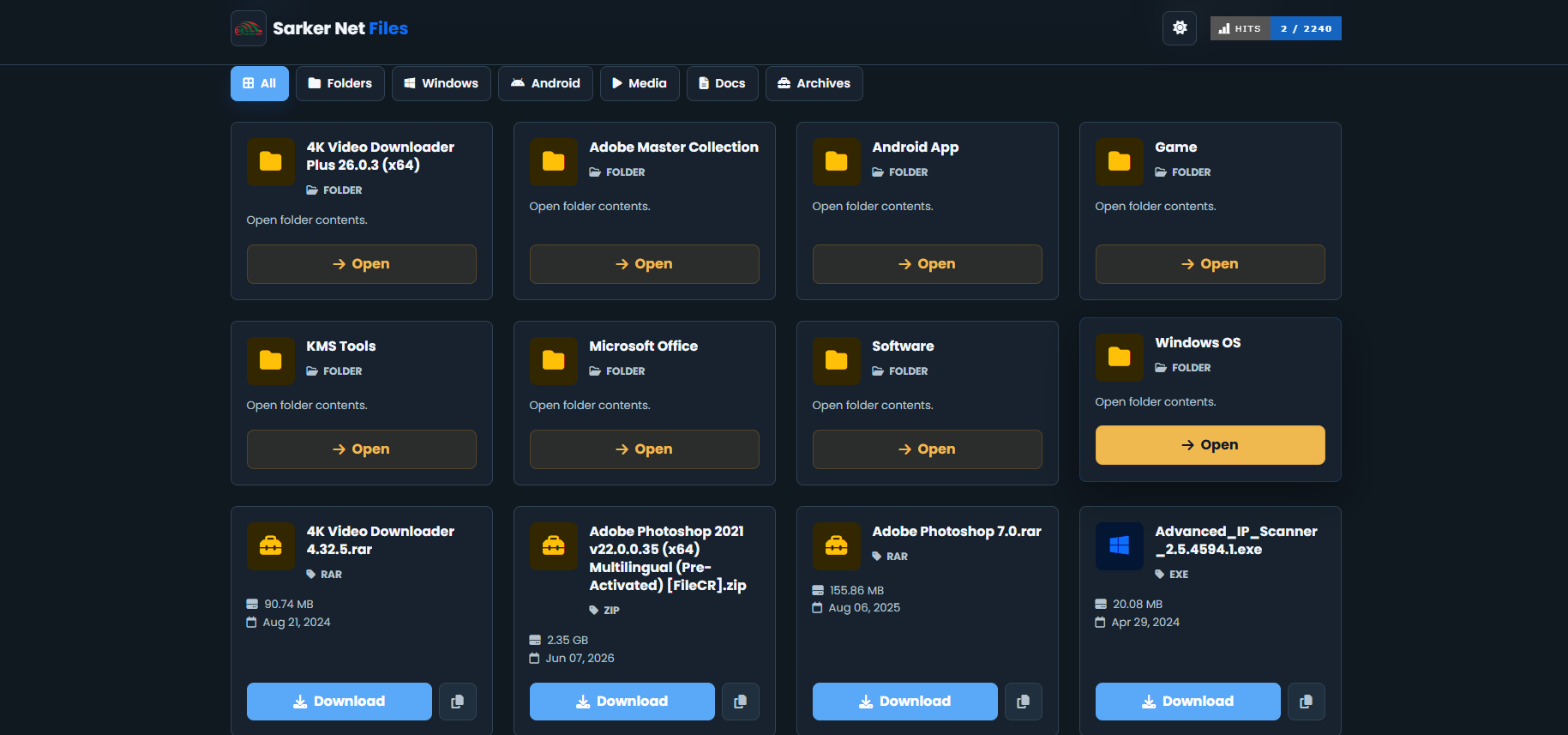Open the KMS Tools folder

362,449
